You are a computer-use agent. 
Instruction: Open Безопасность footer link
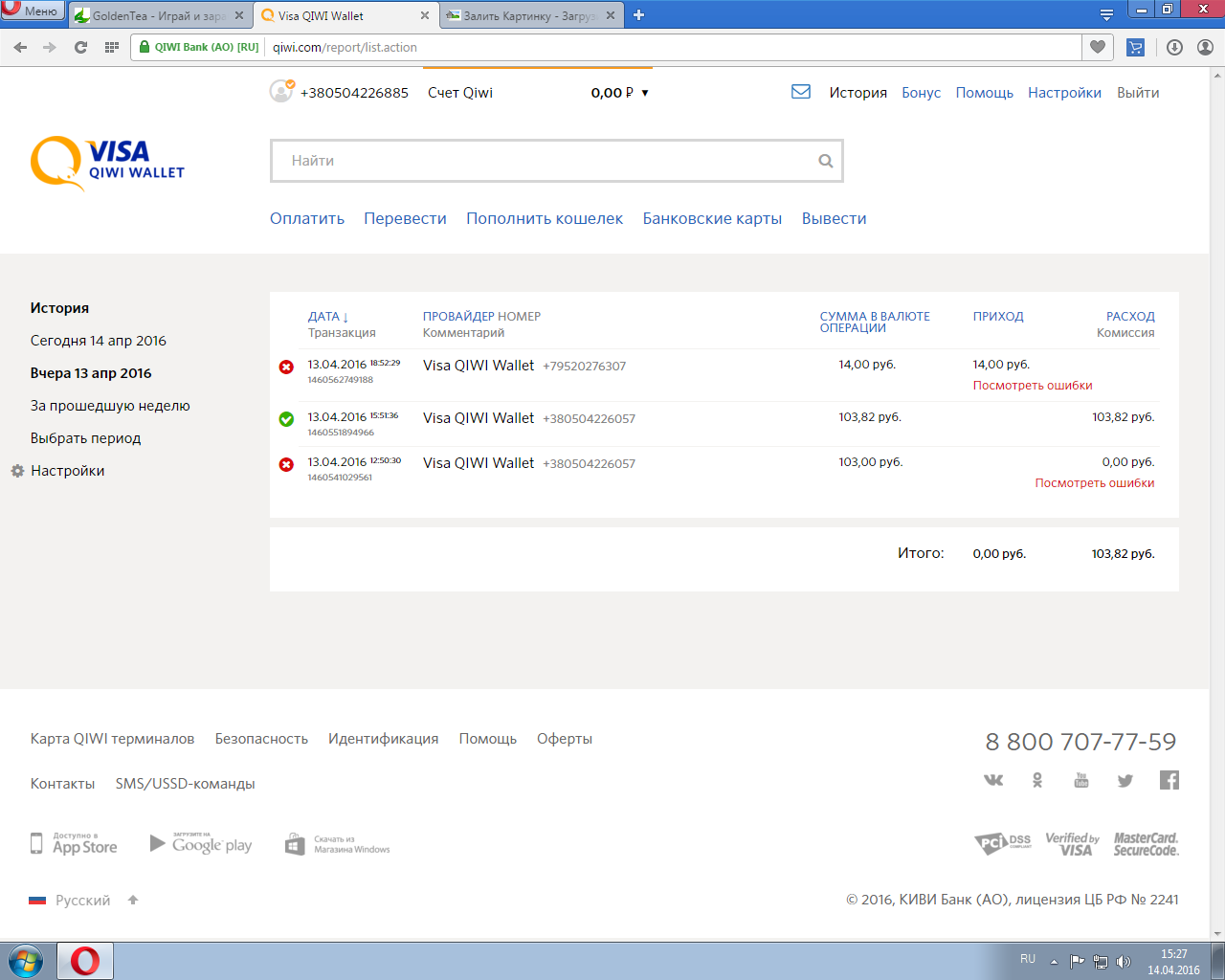pyautogui.click(x=261, y=739)
